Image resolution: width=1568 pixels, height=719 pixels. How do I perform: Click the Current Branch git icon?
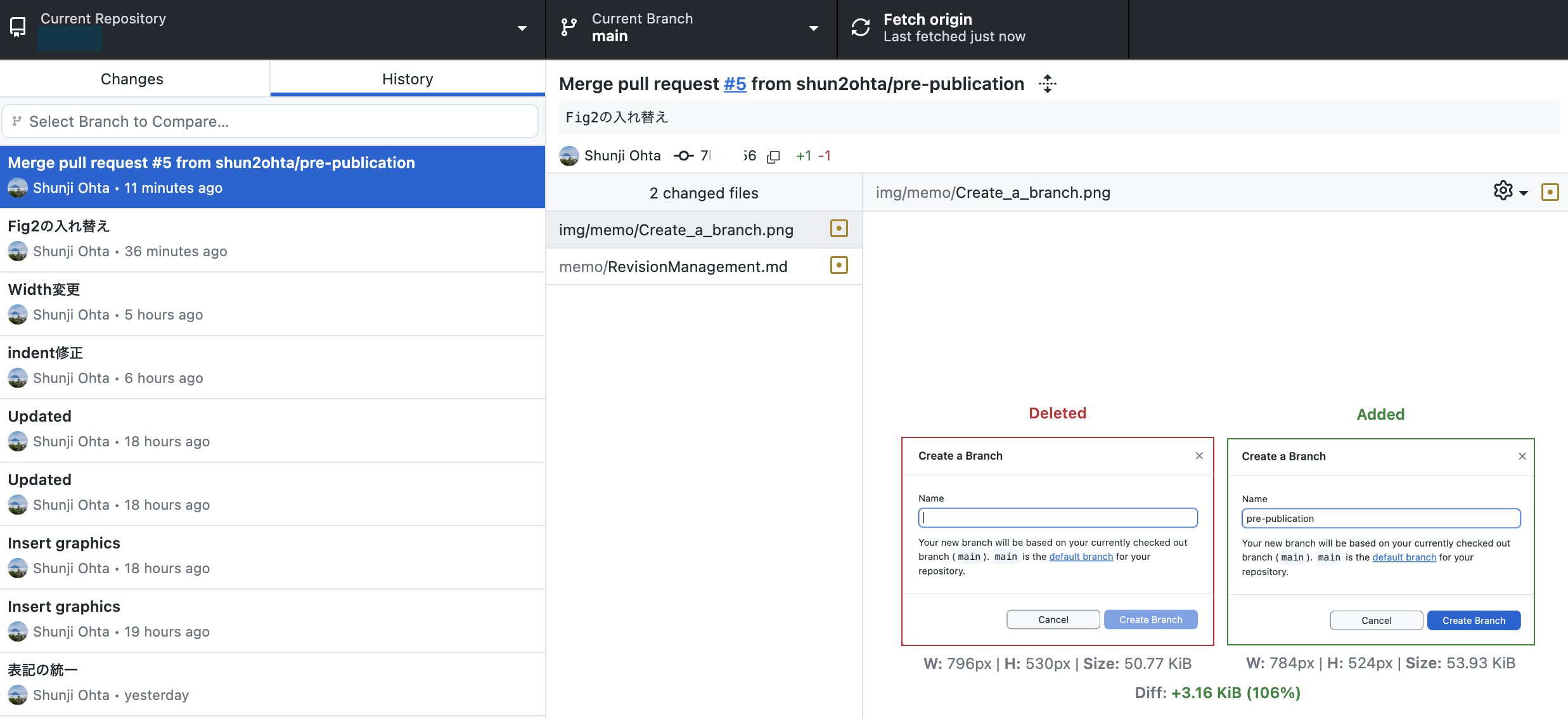coord(569,27)
